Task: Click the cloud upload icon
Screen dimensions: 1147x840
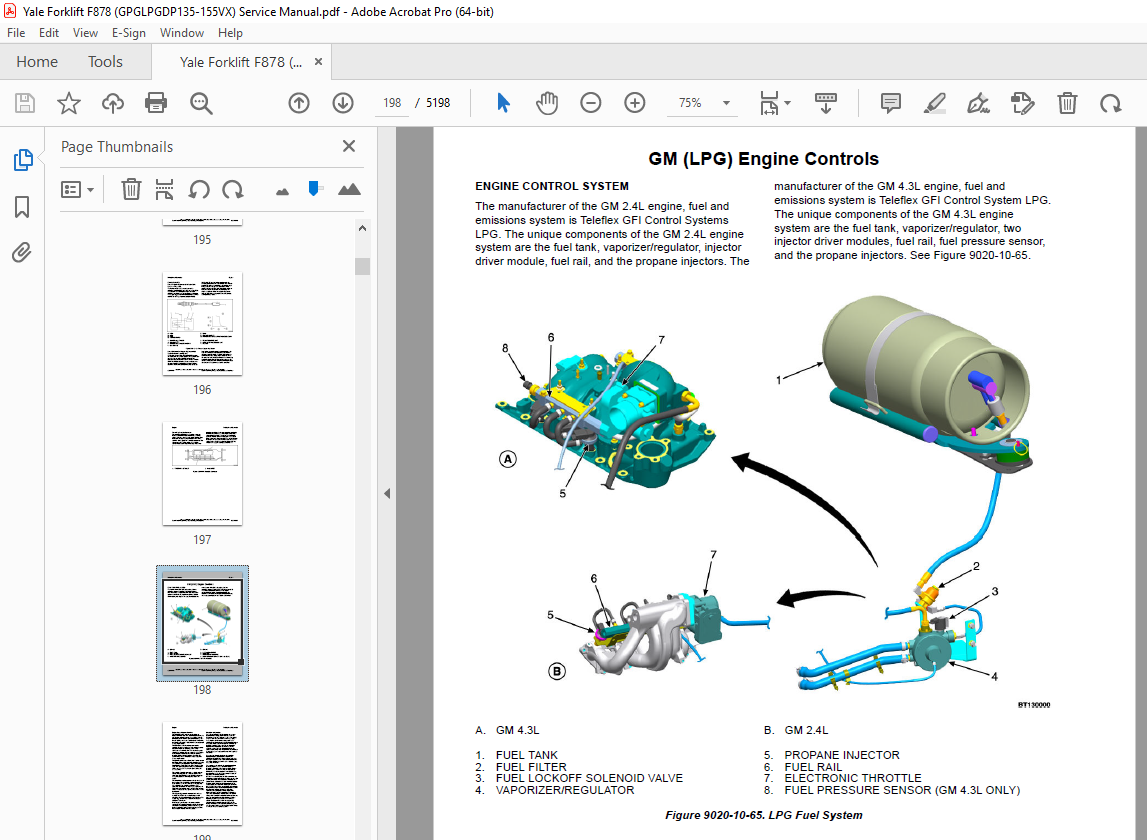Action: (x=113, y=103)
